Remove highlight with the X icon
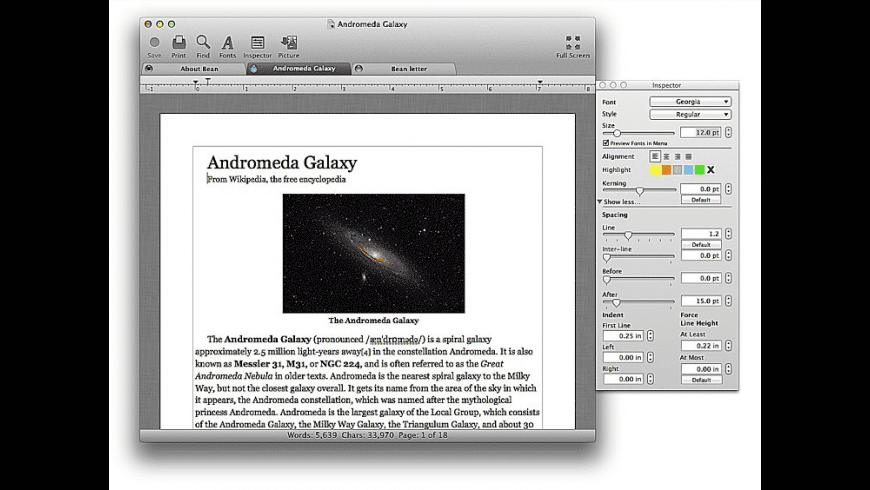870x490 pixels. click(x=711, y=170)
